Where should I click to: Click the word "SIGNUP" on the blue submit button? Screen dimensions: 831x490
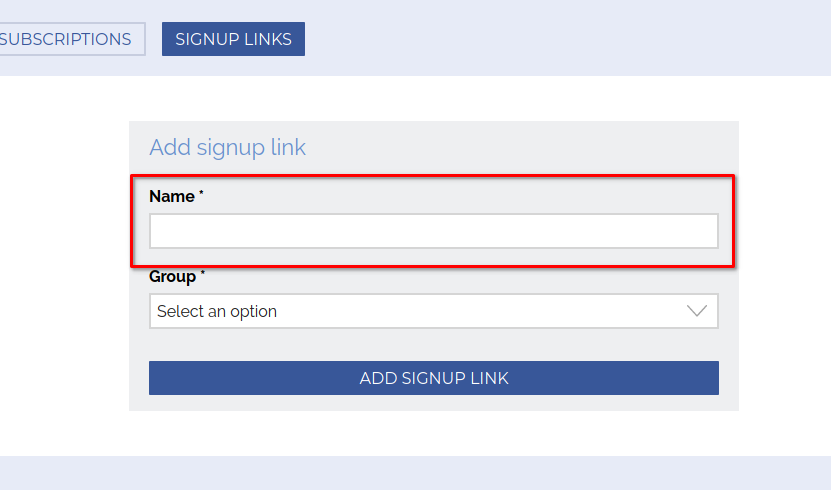pyautogui.click(x=436, y=378)
